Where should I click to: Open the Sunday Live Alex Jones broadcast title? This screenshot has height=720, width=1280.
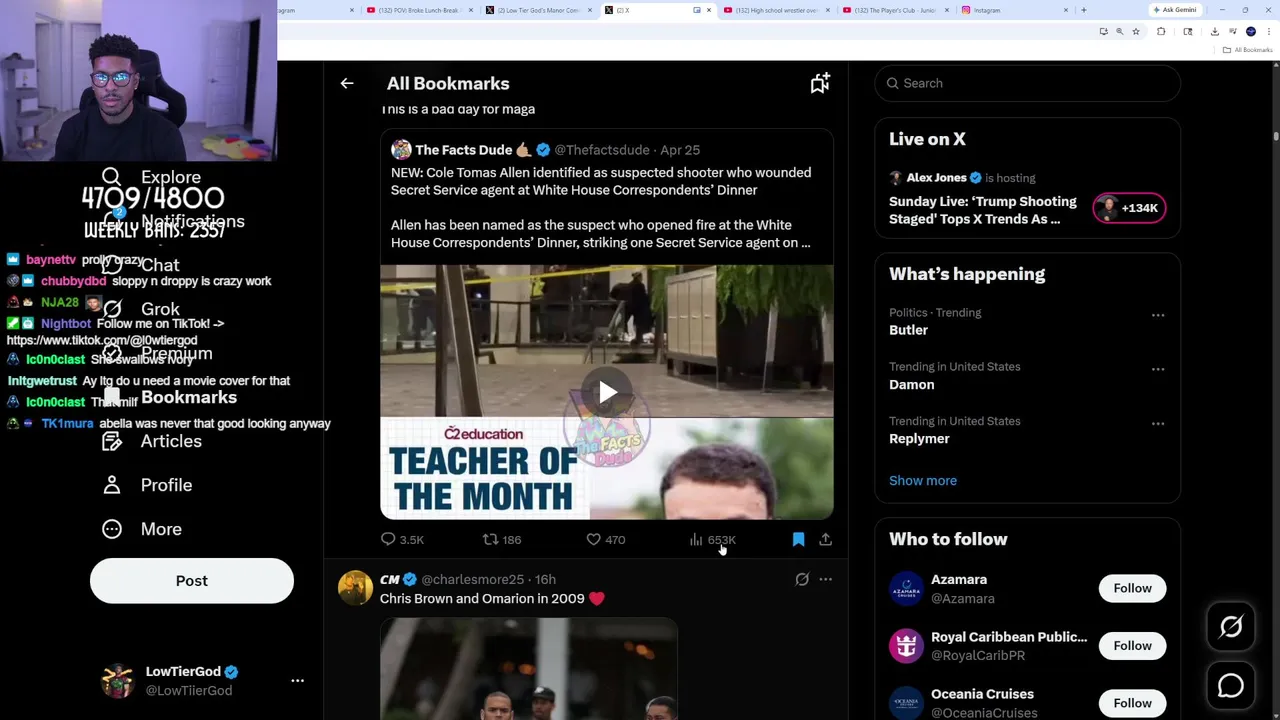point(983,210)
